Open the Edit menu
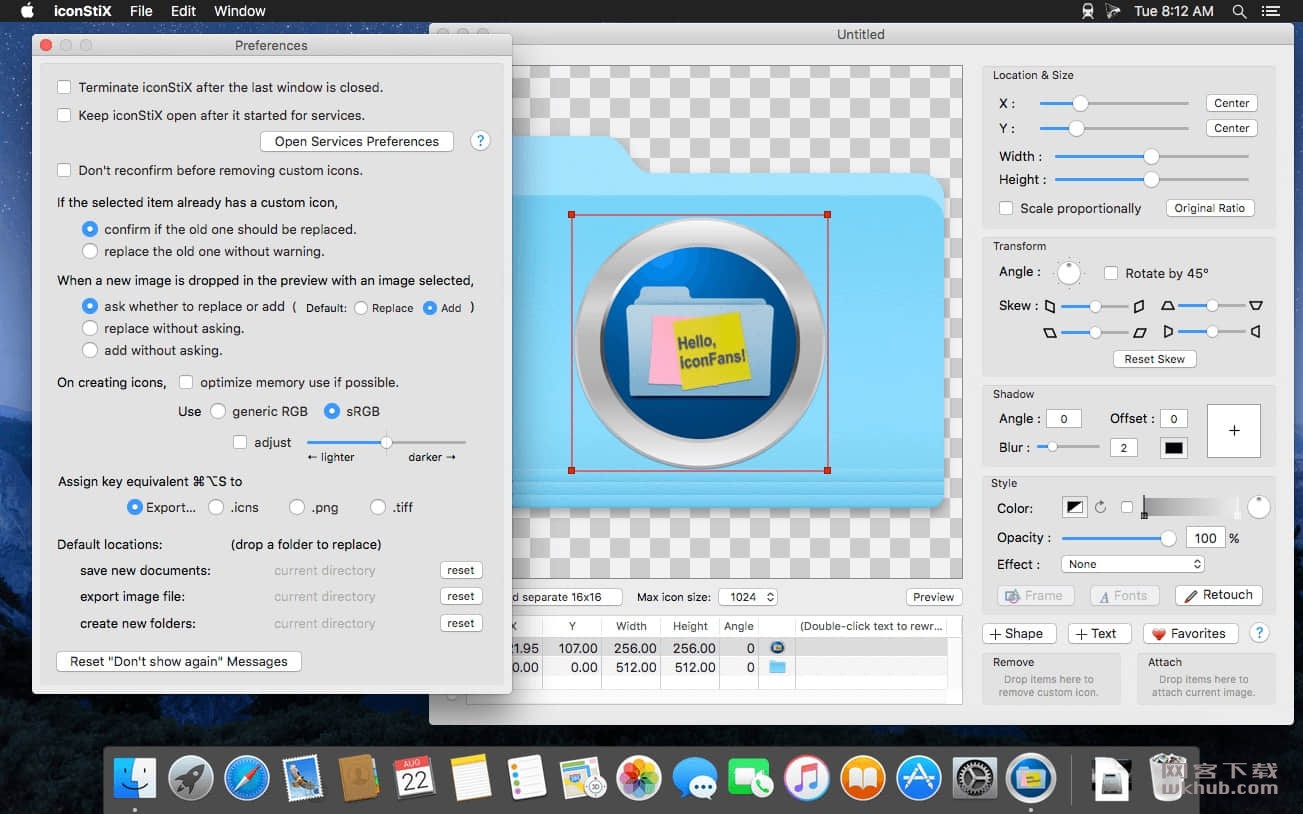The height and width of the screenshot is (814, 1303). (183, 11)
